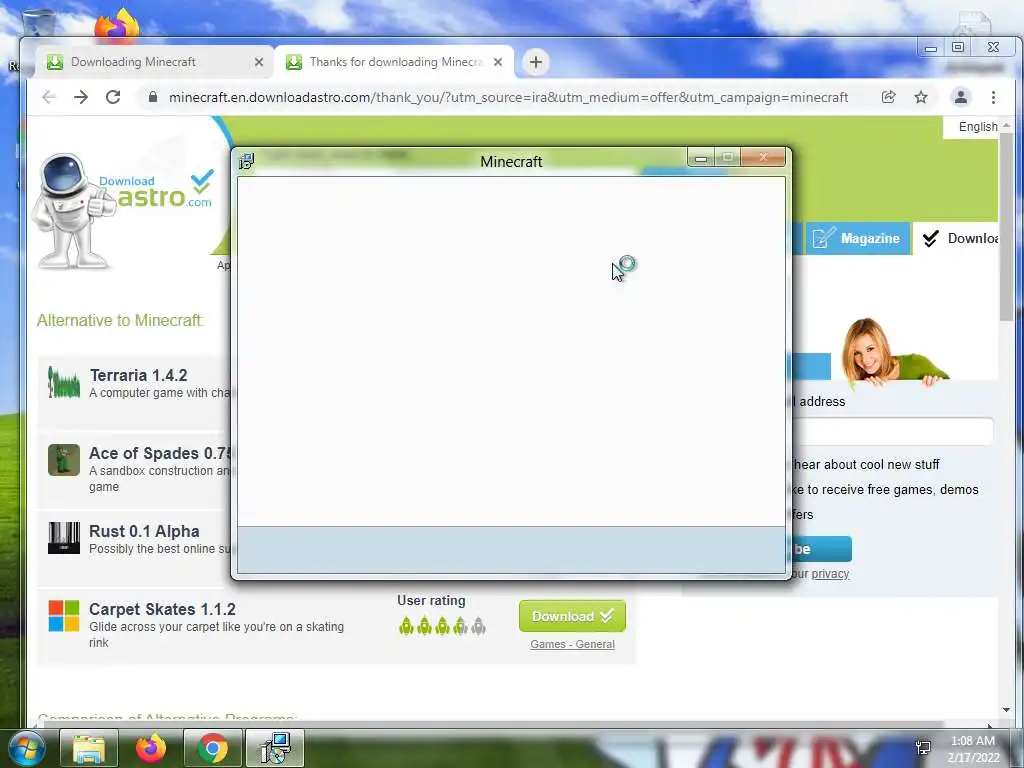Image resolution: width=1024 pixels, height=768 pixels.
Task: Select Thanks for downloading Minecraft tab
Action: [x=394, y=62]
